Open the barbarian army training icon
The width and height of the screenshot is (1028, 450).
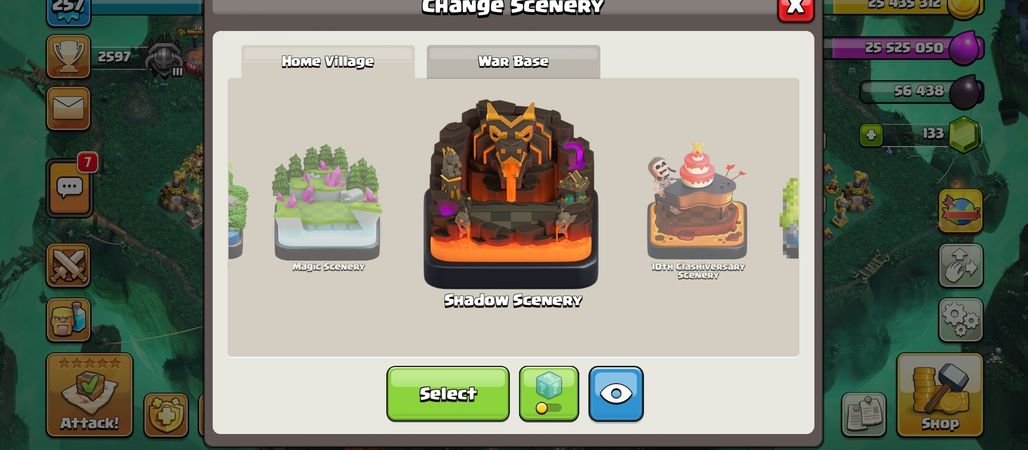point(68,319)
